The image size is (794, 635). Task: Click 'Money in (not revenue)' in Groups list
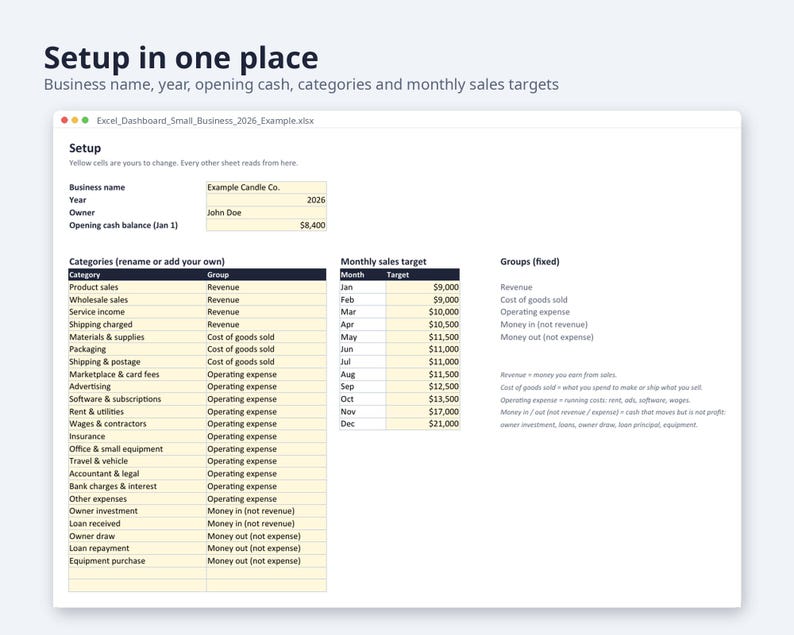544,325
